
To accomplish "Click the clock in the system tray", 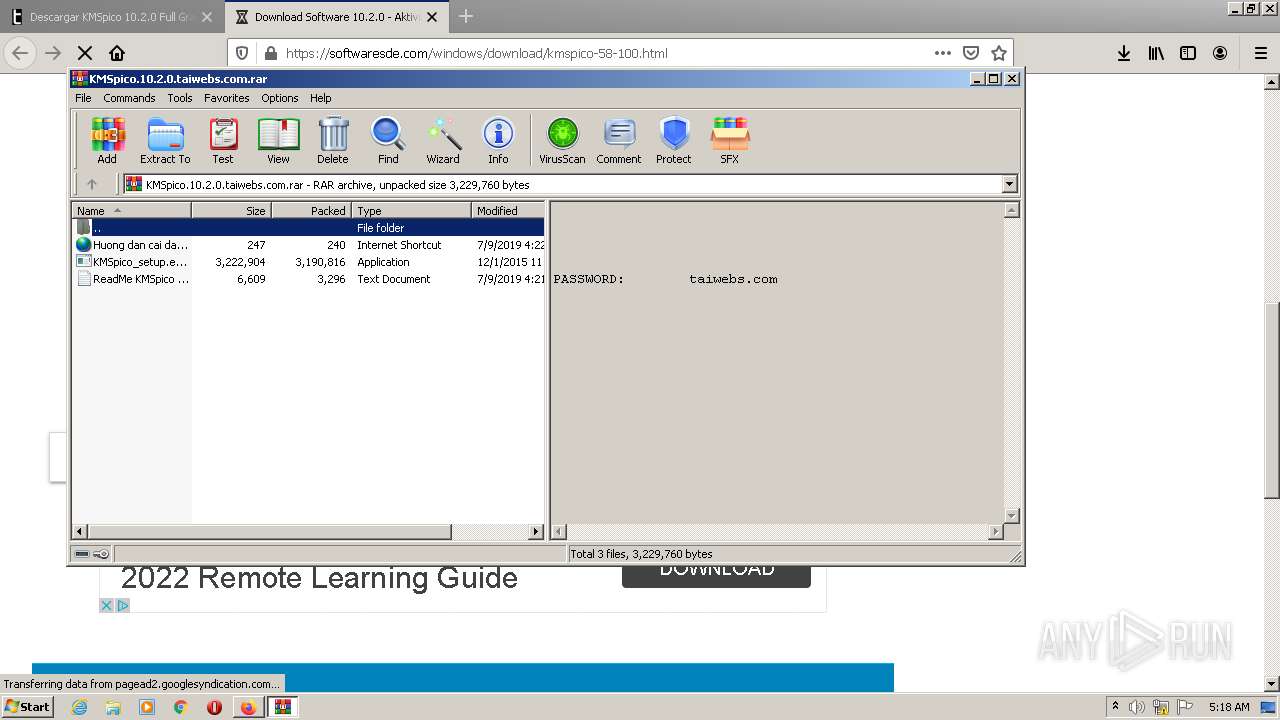I will pyautogui.click(x=1229, y=707).
